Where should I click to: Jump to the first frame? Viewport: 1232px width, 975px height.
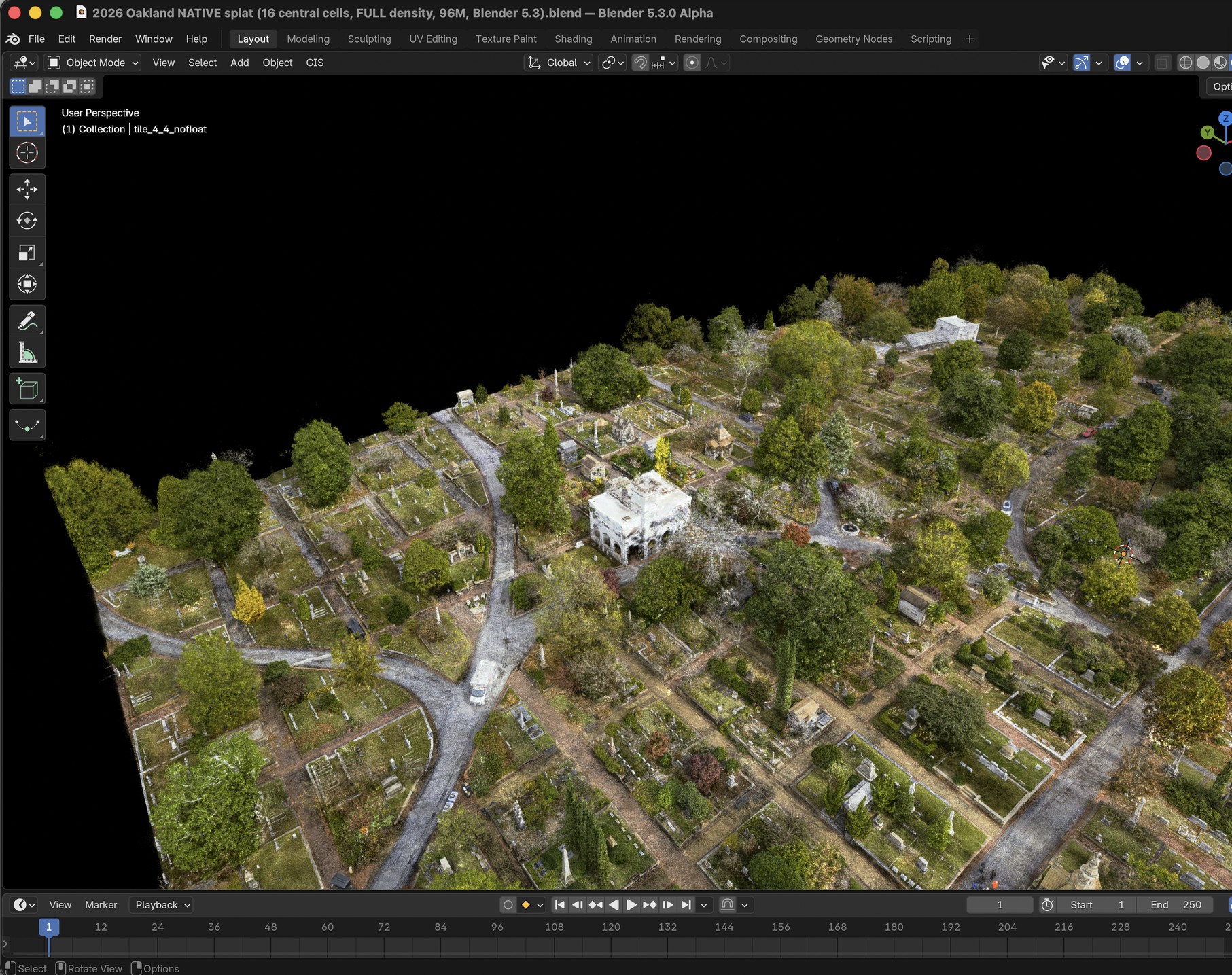559,905
